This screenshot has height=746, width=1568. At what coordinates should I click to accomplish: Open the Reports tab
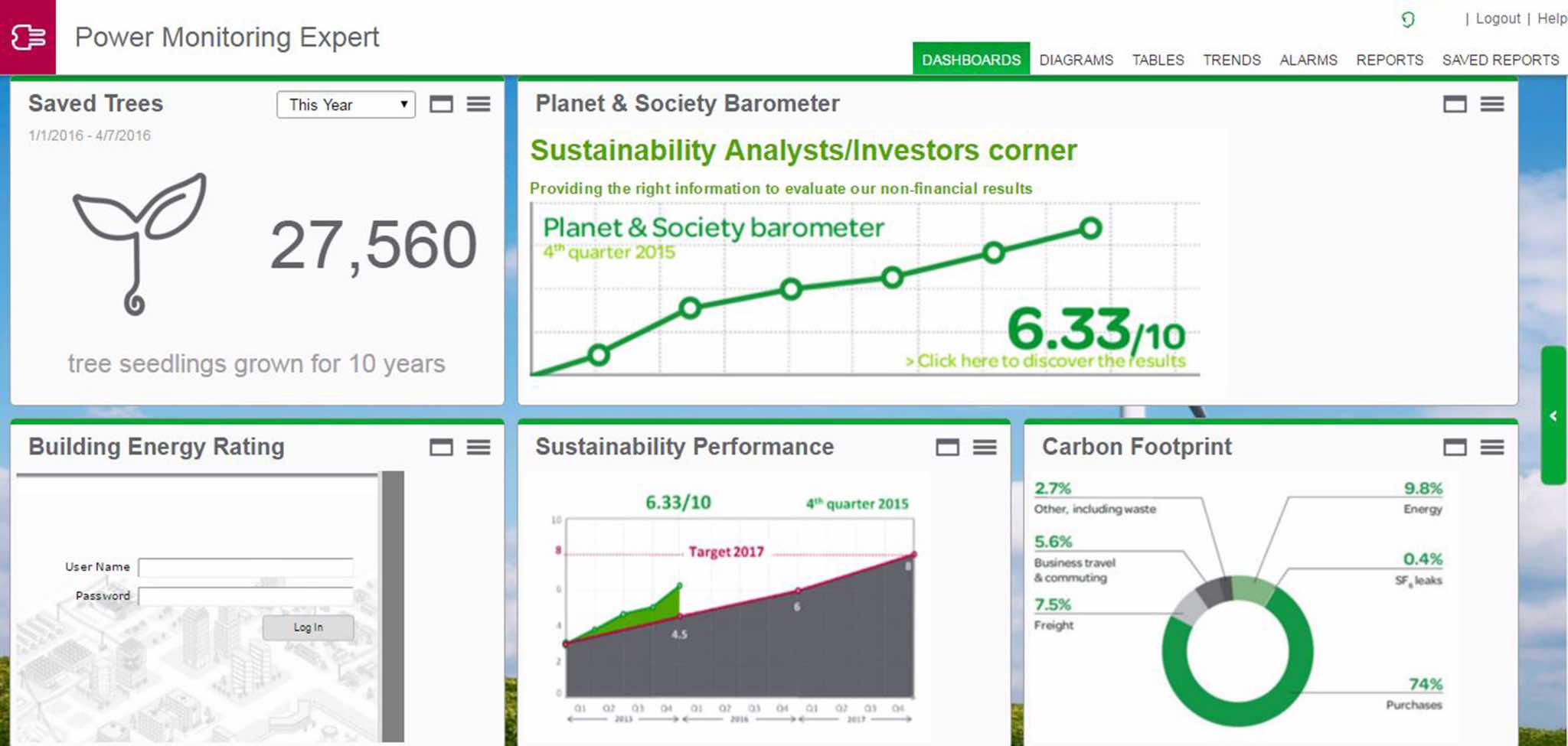click(x=1390, y=60)
